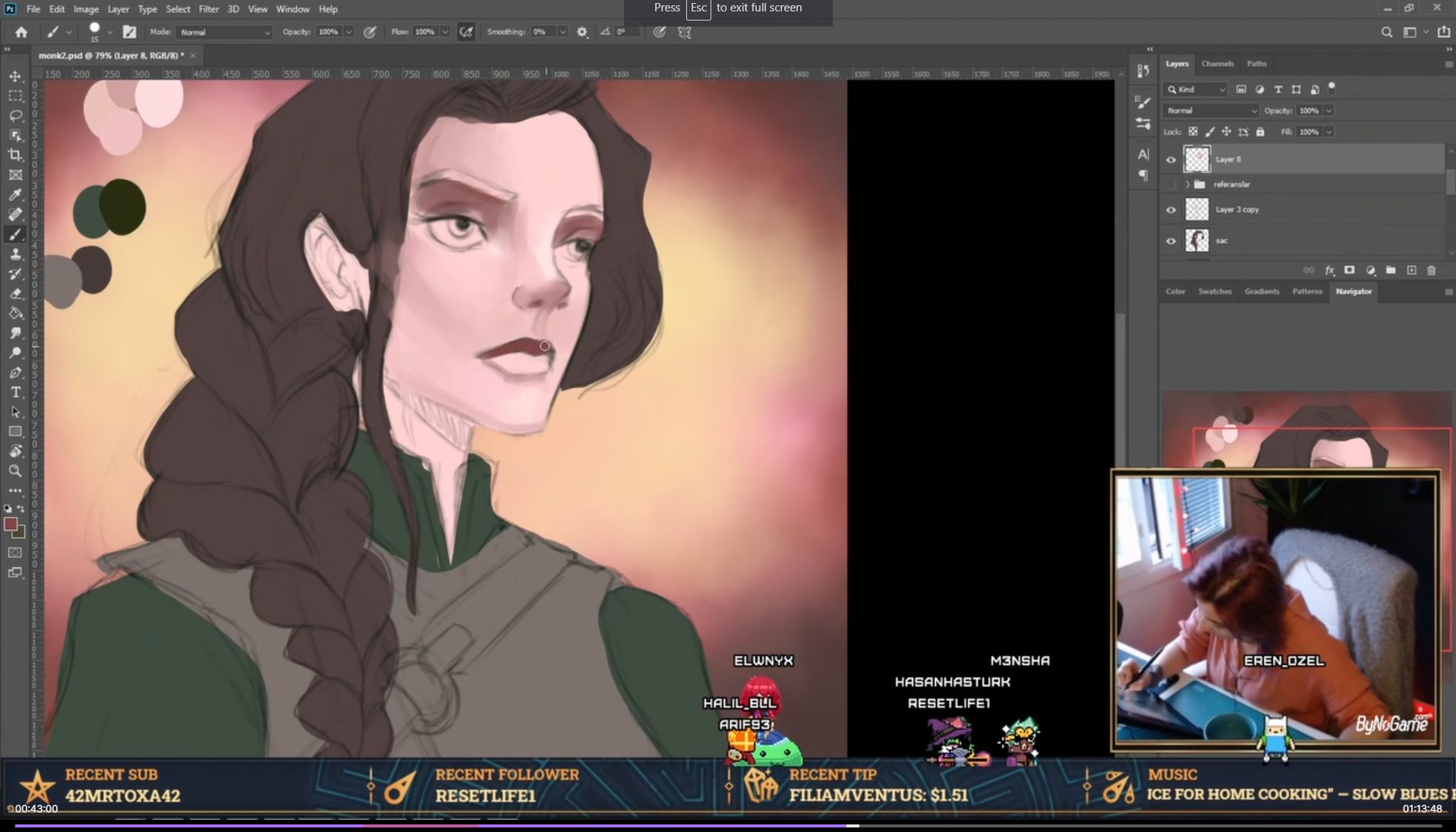Open layer Opacity dropdown arrow
This screenshot has height=832, width=1456.
pyautogui.click(x=1328, y=111)
